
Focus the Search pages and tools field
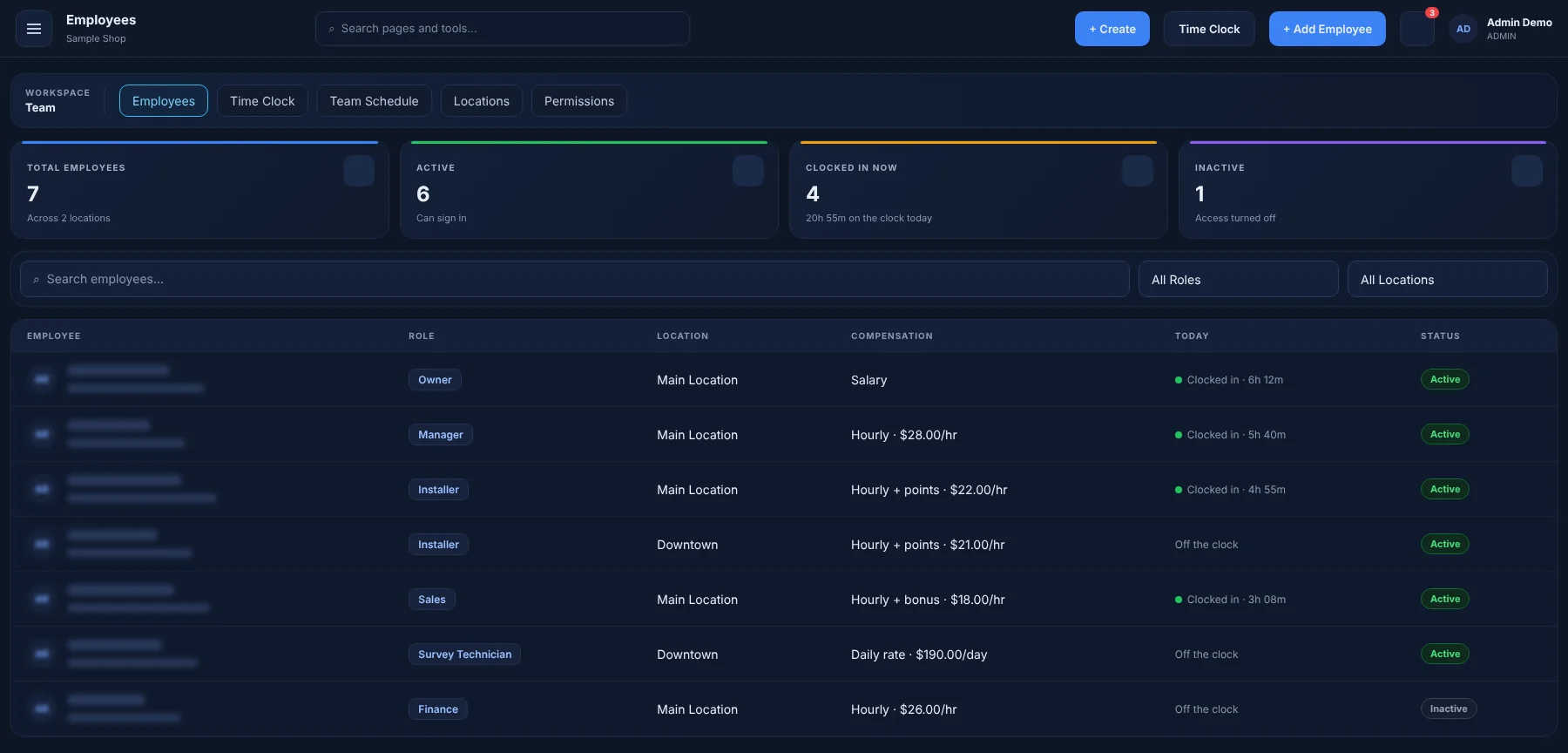coord(503,29)
